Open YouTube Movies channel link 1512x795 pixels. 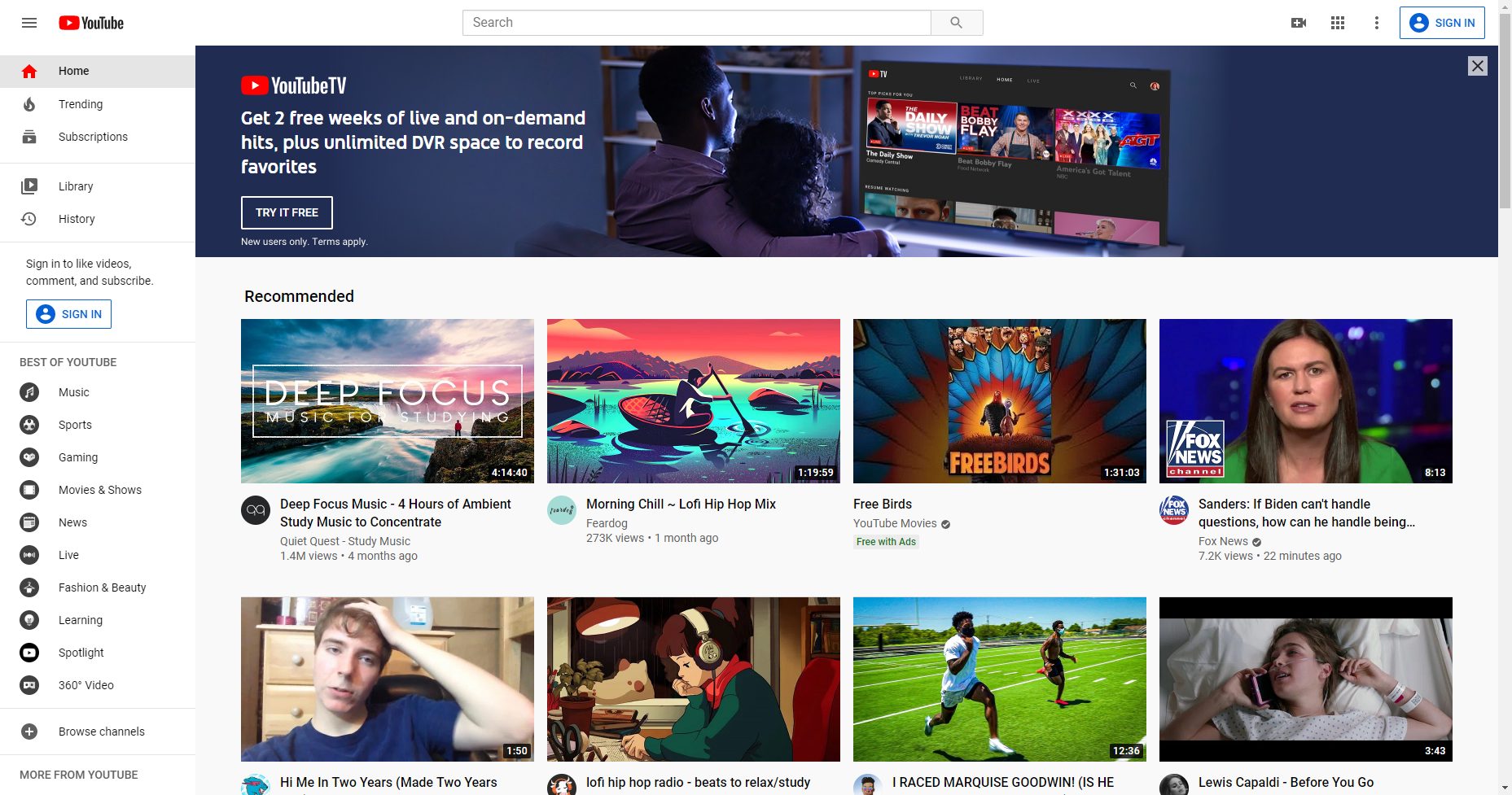[895, 523]
